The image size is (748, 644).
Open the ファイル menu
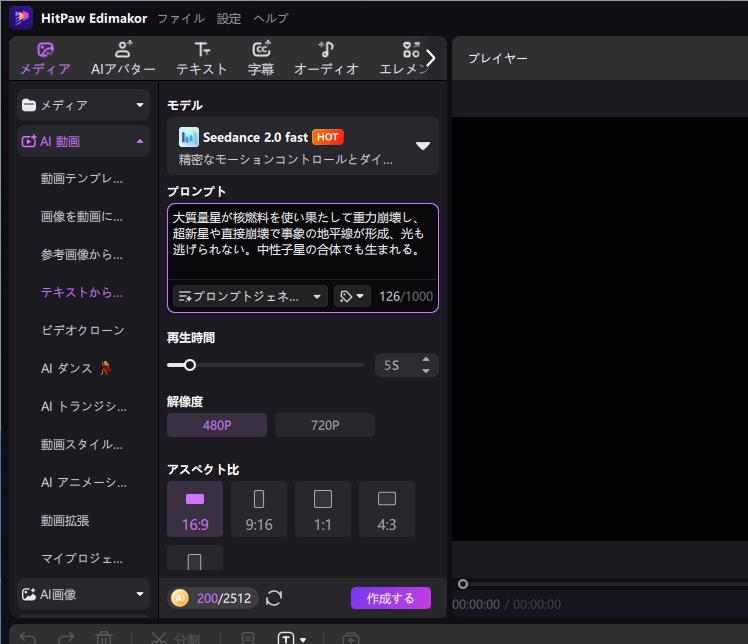coord(181,19)
